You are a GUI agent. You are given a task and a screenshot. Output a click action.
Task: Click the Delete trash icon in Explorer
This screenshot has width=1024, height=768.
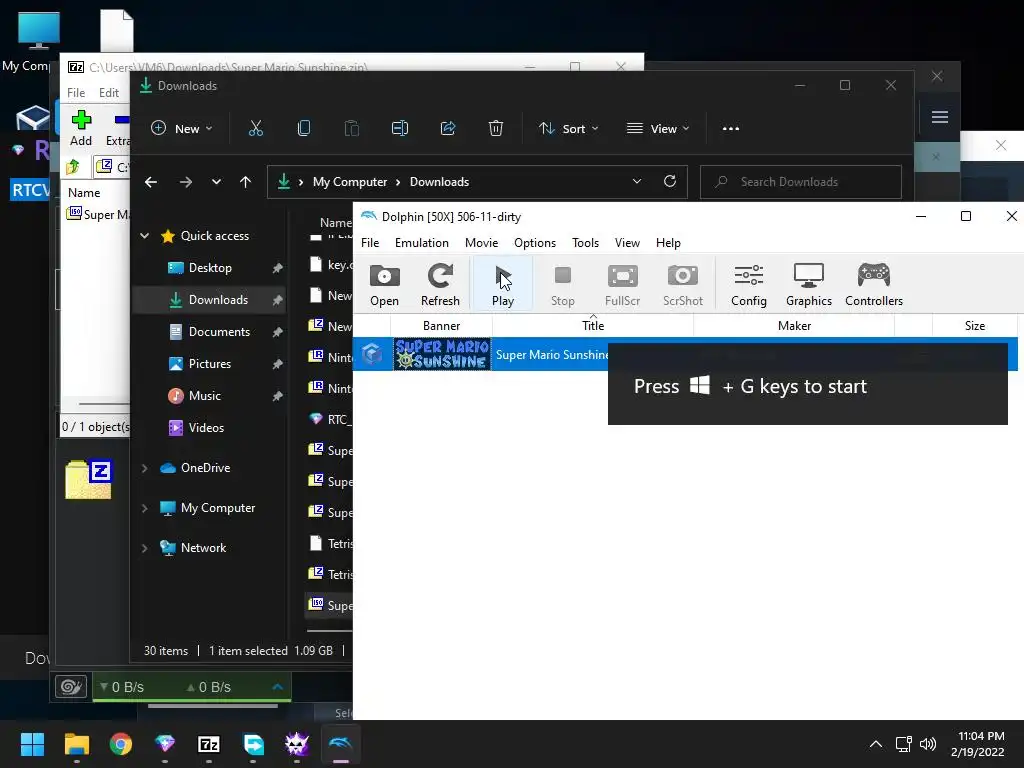[496, 129]
